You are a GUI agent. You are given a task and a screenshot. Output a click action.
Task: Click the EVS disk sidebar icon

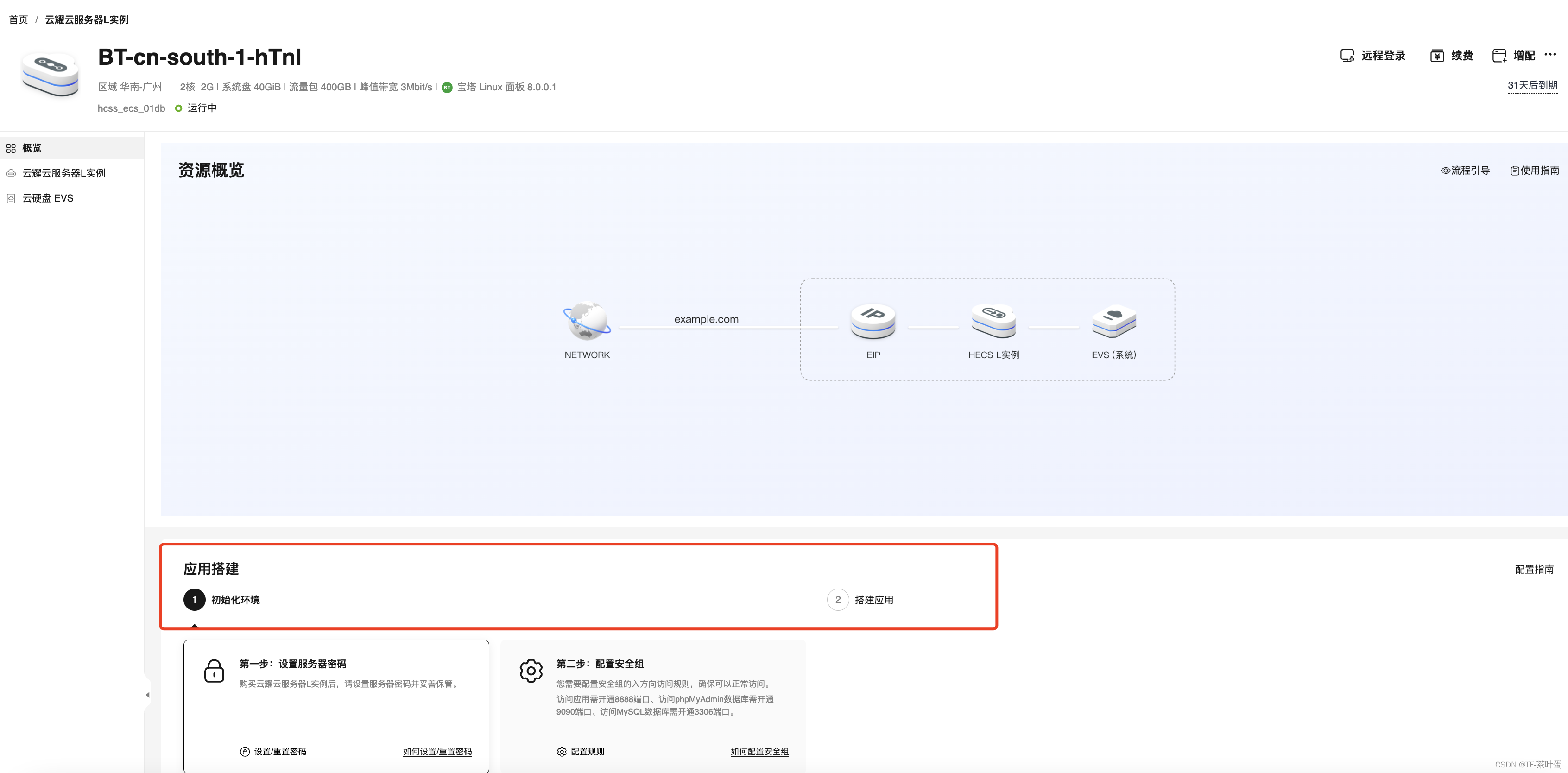[11, 198]
